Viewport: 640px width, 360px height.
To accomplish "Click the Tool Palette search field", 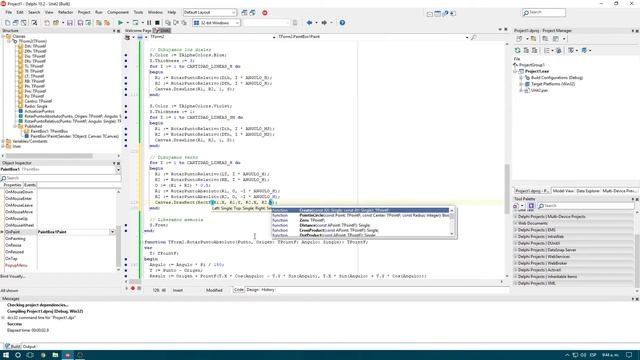I will tap(585, 206).
